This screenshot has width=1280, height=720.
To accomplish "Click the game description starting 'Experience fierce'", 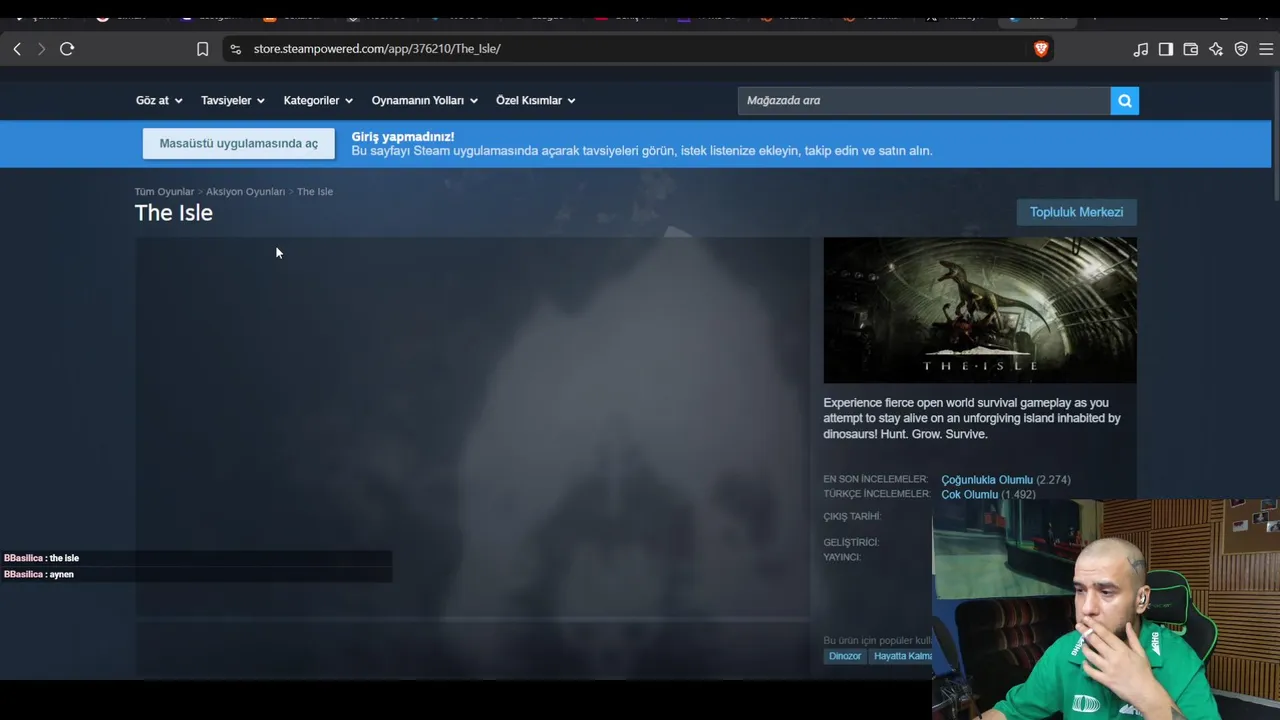I will [x=972, y=418].
